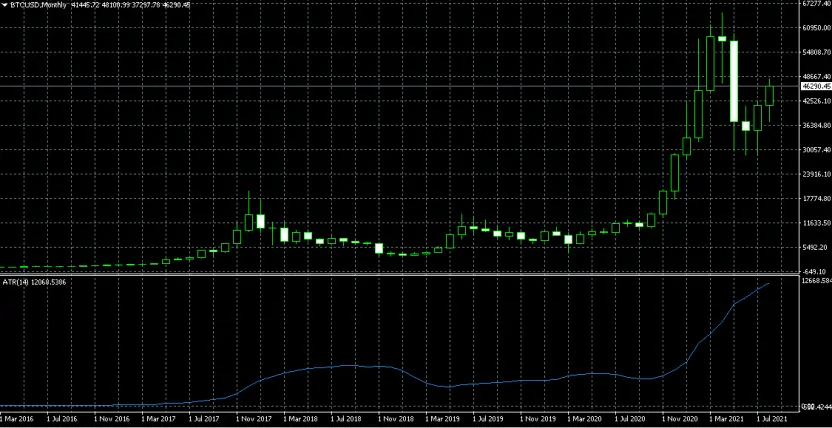
Task: Click the 1 Mar 2018 date label
Action: point(300,418)
